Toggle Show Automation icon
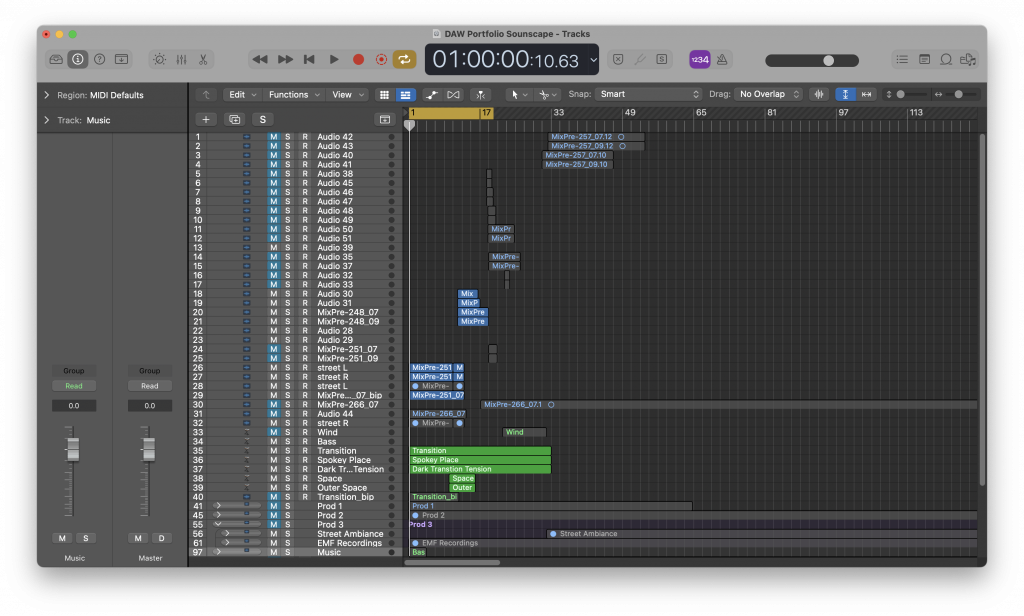 point(431,95)
